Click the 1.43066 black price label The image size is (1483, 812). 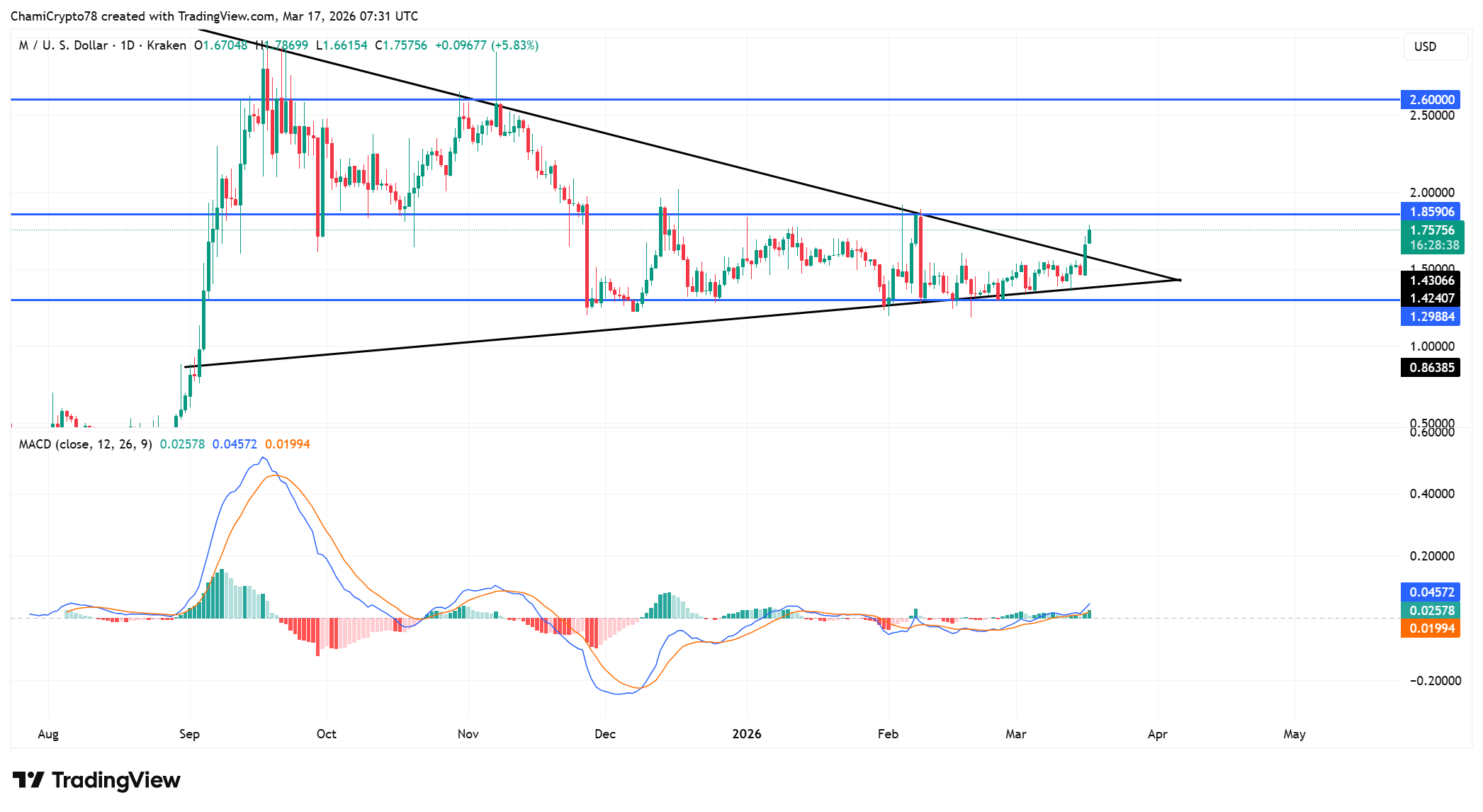[1431, 281]
